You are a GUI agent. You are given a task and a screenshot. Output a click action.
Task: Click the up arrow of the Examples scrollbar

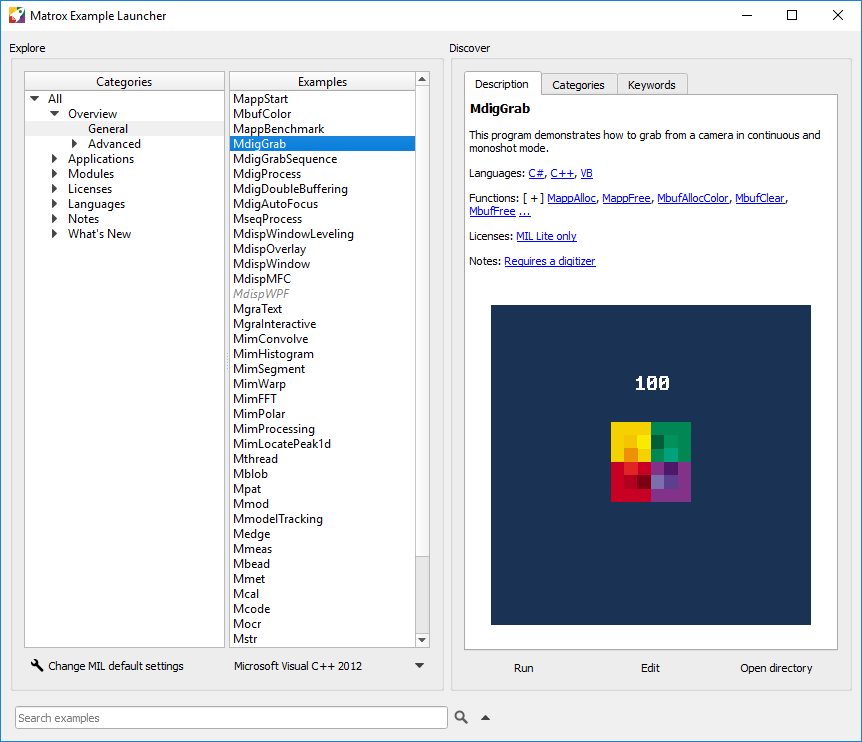click(421, 80)
